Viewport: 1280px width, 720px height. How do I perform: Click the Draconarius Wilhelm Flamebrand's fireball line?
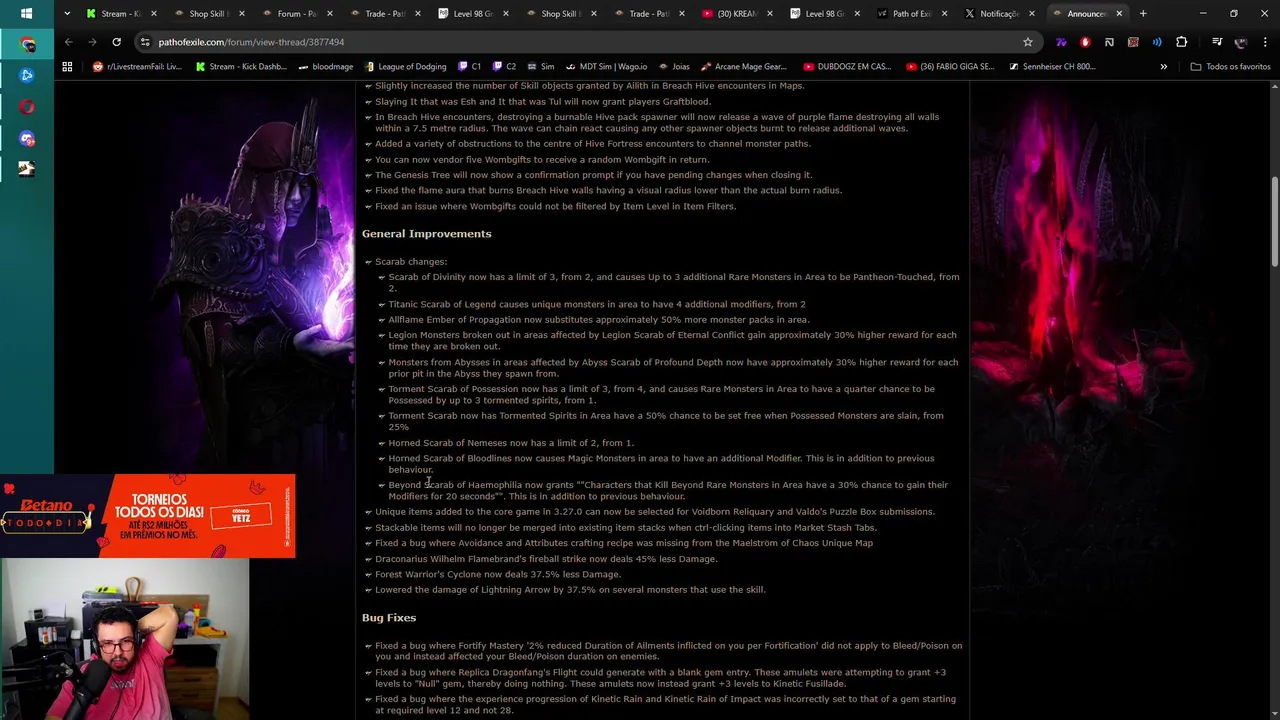[x=546, y=558]
